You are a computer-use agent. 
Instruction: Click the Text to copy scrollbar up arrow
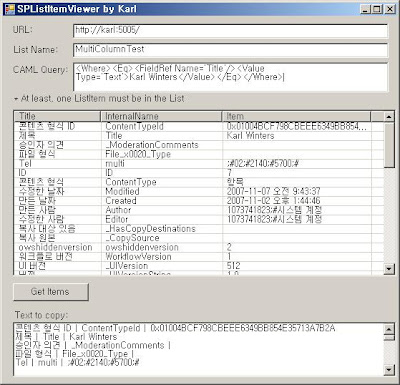(389, 329)
